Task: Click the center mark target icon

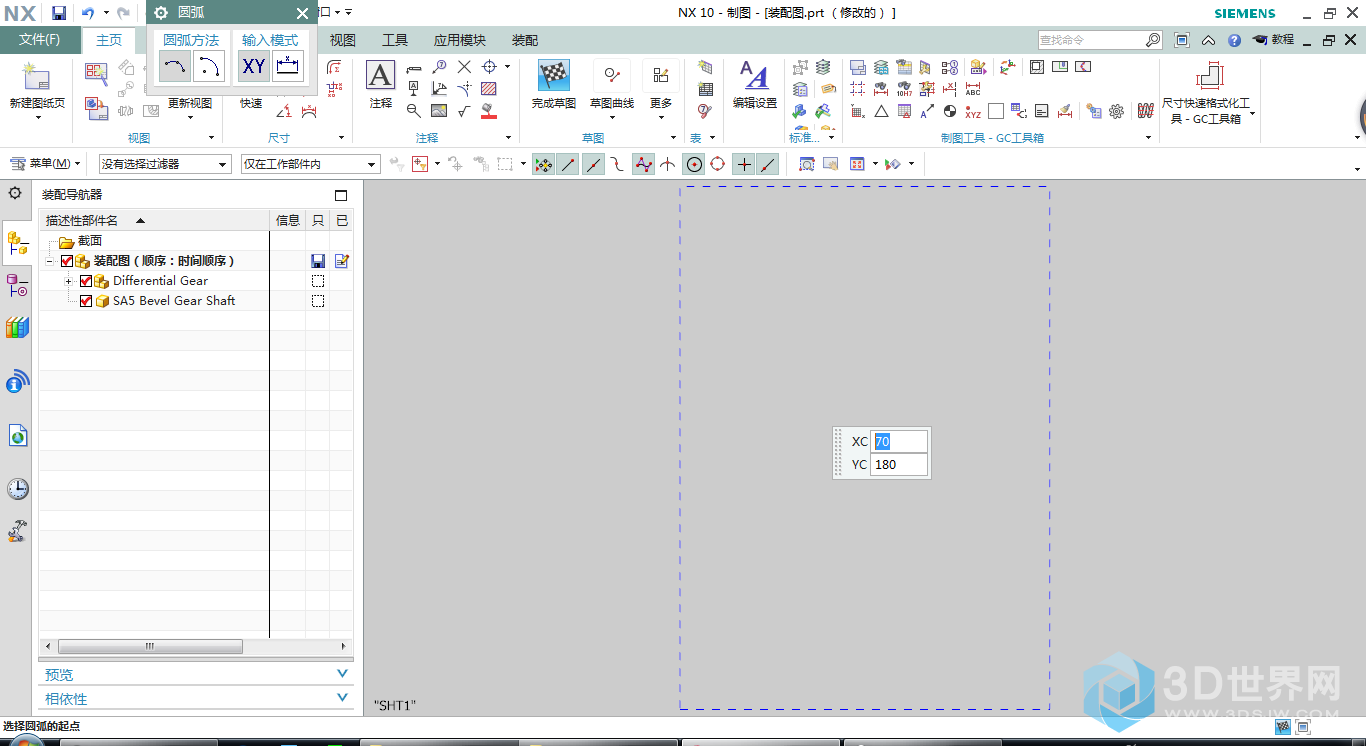Action: [x=489, y=67]
